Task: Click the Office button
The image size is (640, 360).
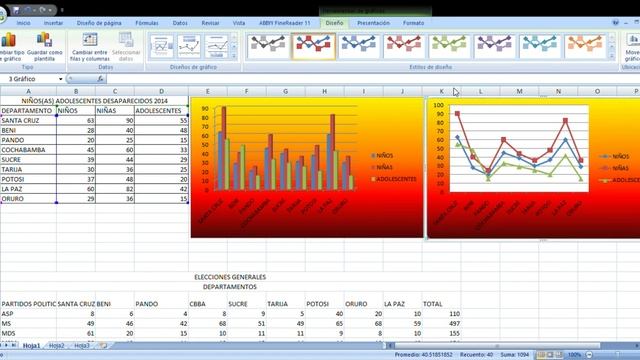Action: [2, 15]
